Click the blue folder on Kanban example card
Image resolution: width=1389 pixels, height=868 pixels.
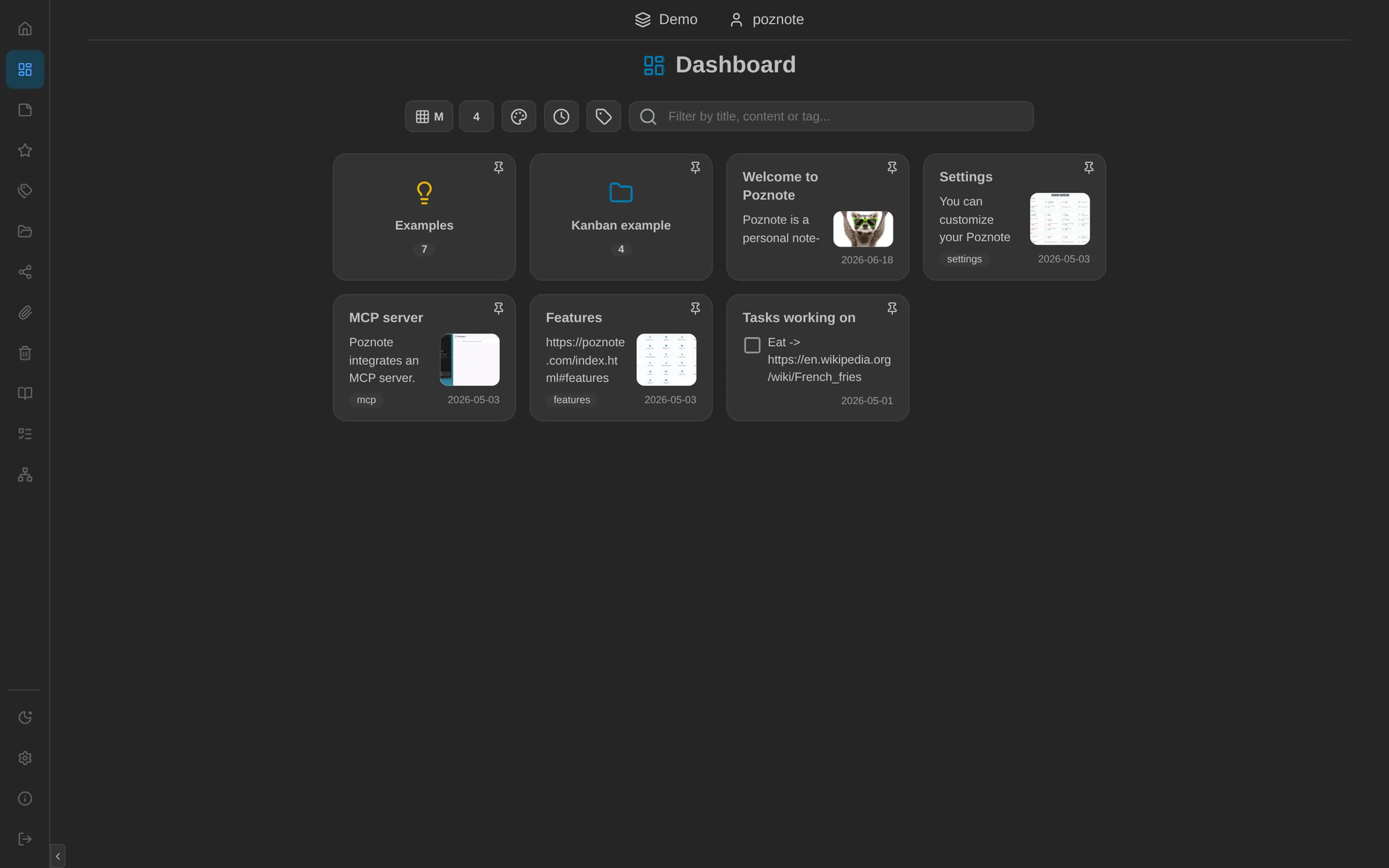click(x=621, y=193)
